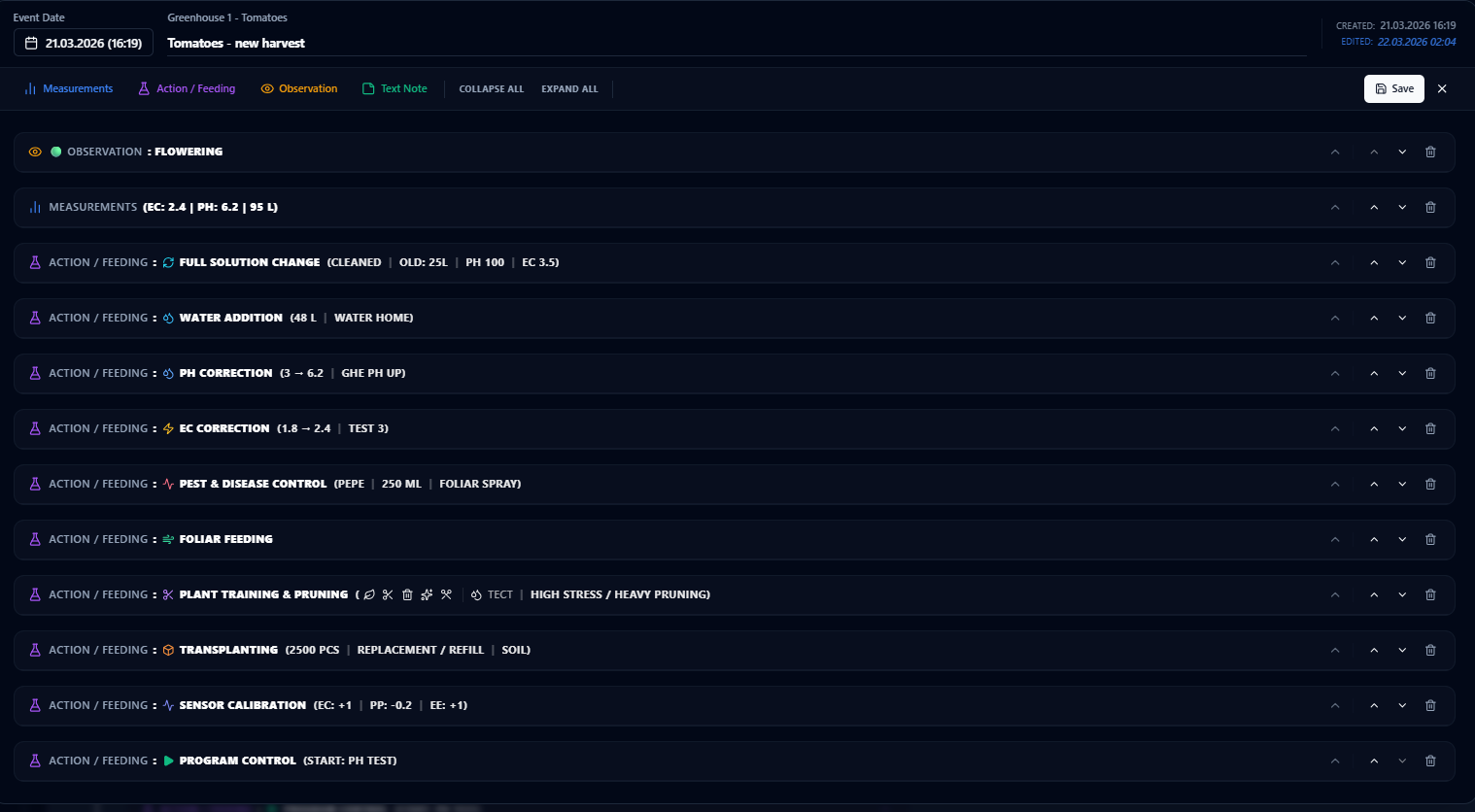
Task: Move EC Correction entry down
Action: tap(1402, 428)
